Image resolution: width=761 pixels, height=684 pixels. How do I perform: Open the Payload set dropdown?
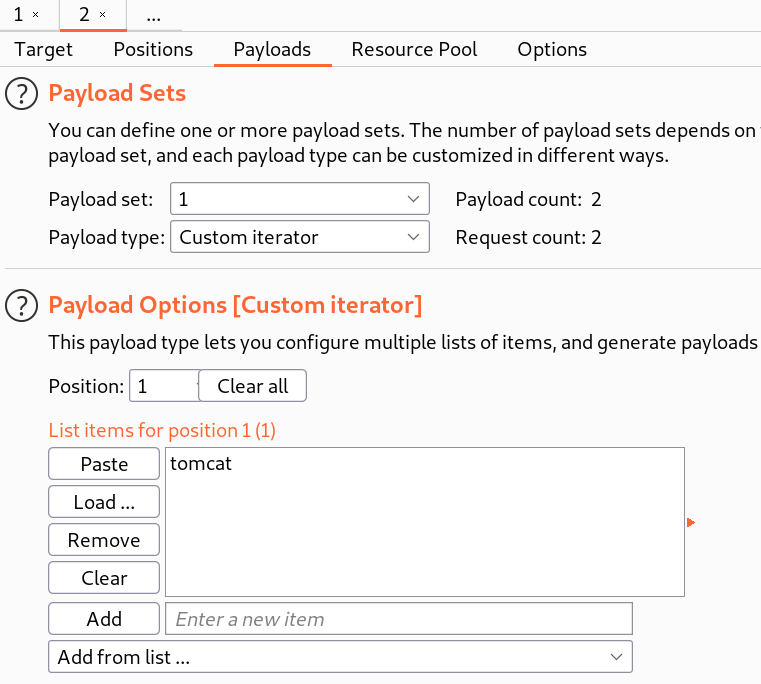pos(299,199)
